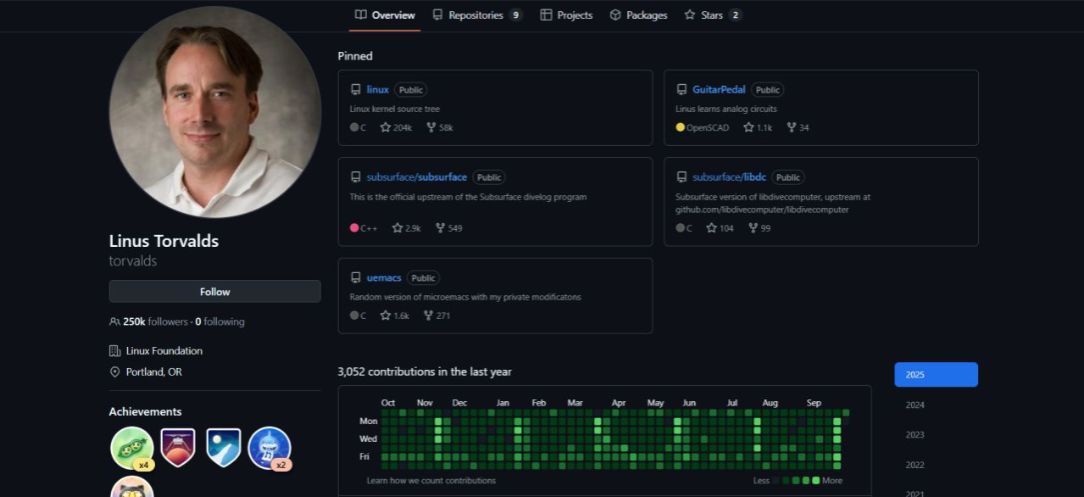The image size is (1084, 497).
Task: Click the Packages cube icon
Action: coord(615,15)
